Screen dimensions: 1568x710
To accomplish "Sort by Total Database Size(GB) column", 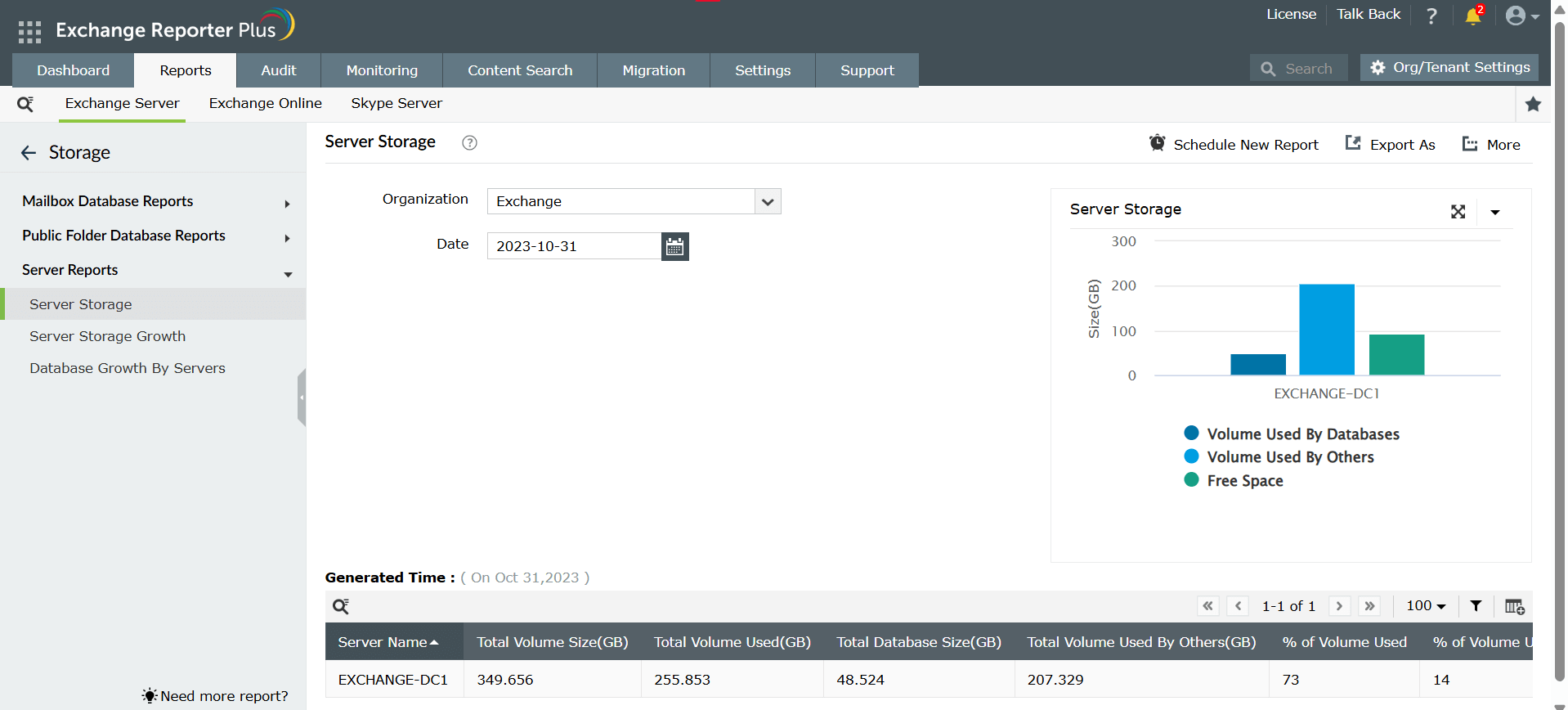I will click(919, 642).
